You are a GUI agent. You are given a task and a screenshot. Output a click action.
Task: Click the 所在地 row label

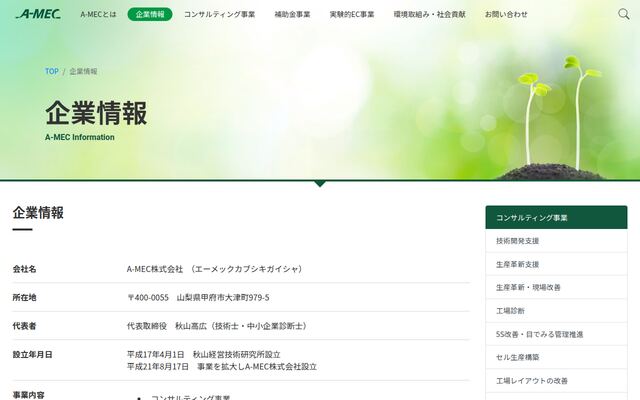24,298
